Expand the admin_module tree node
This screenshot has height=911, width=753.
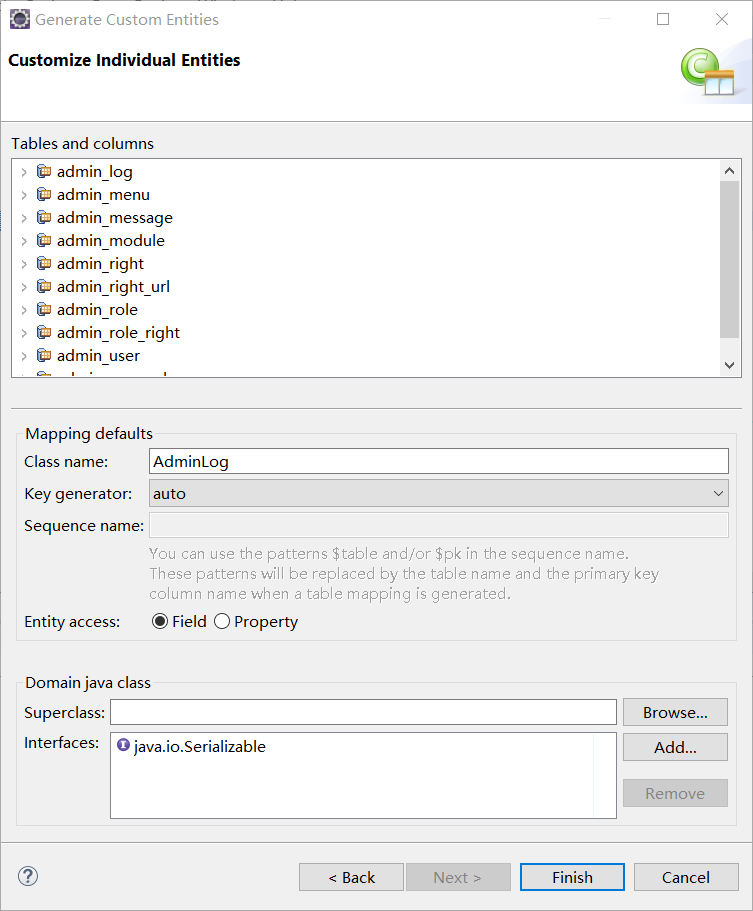coord(24,241)
